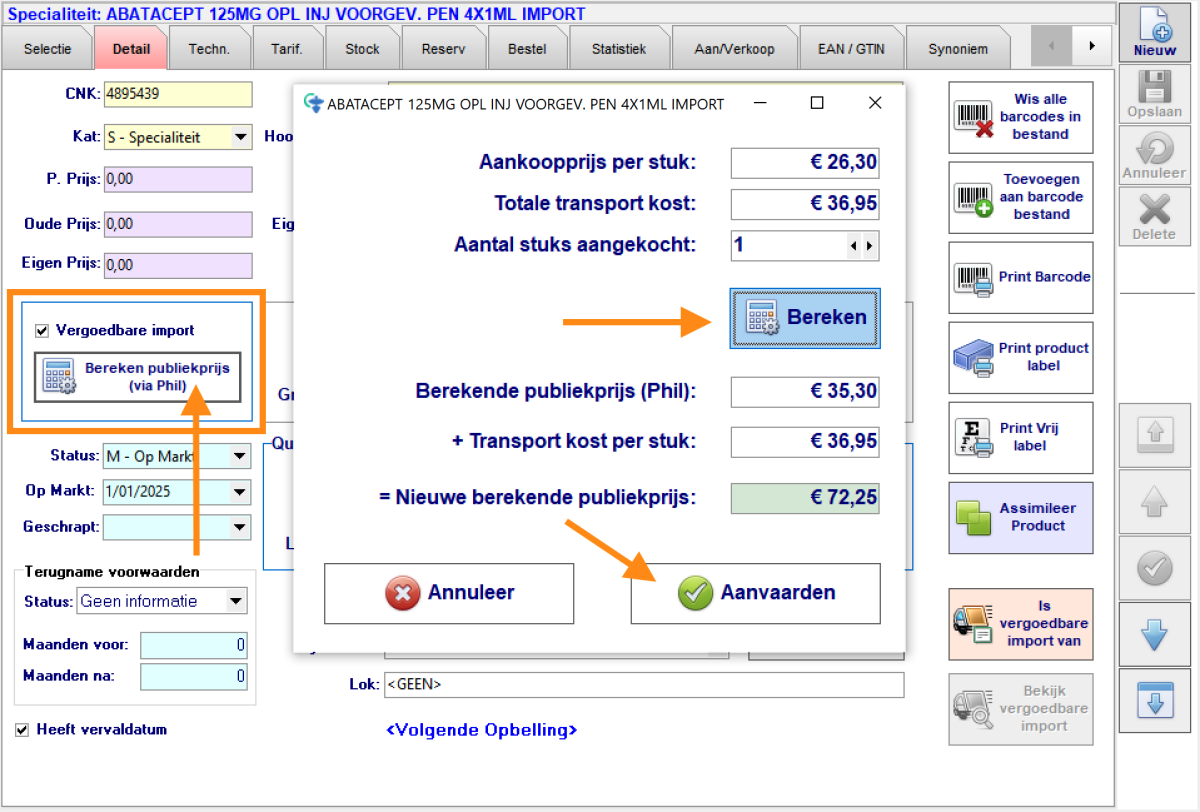The height and width of the screenshot is (812, 1200).
Task: Click the grey checkmark circle icon
Action: [x=1155, y=568]
